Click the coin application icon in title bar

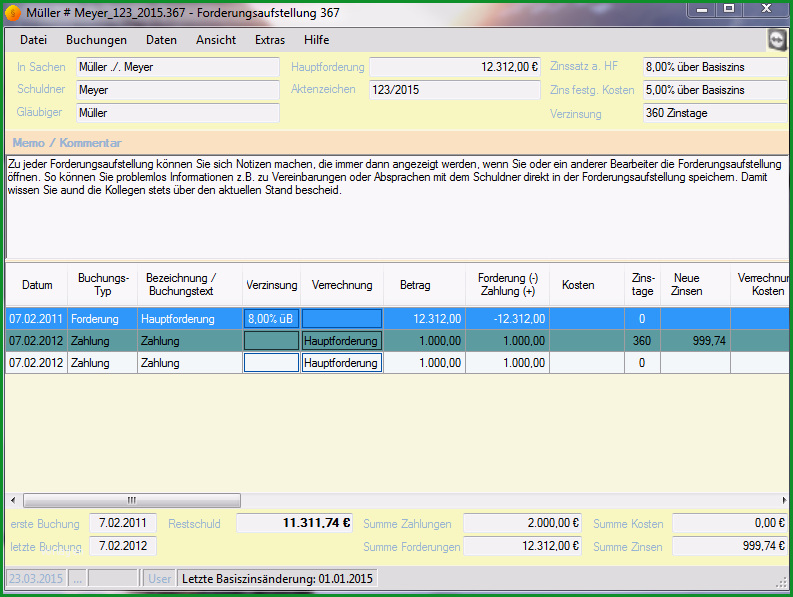[x=13, y=13]
